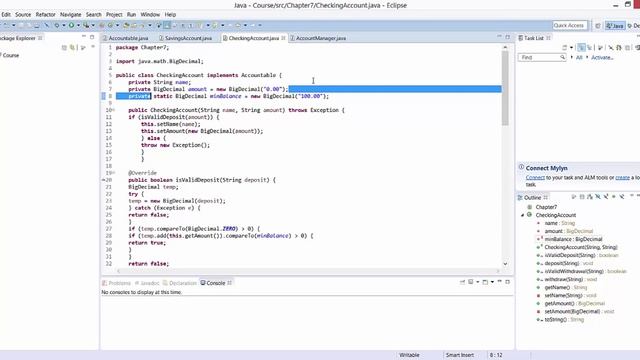Click the green Run button in toolbar
This screenshot has height=360, width=640.
(71, 25)
